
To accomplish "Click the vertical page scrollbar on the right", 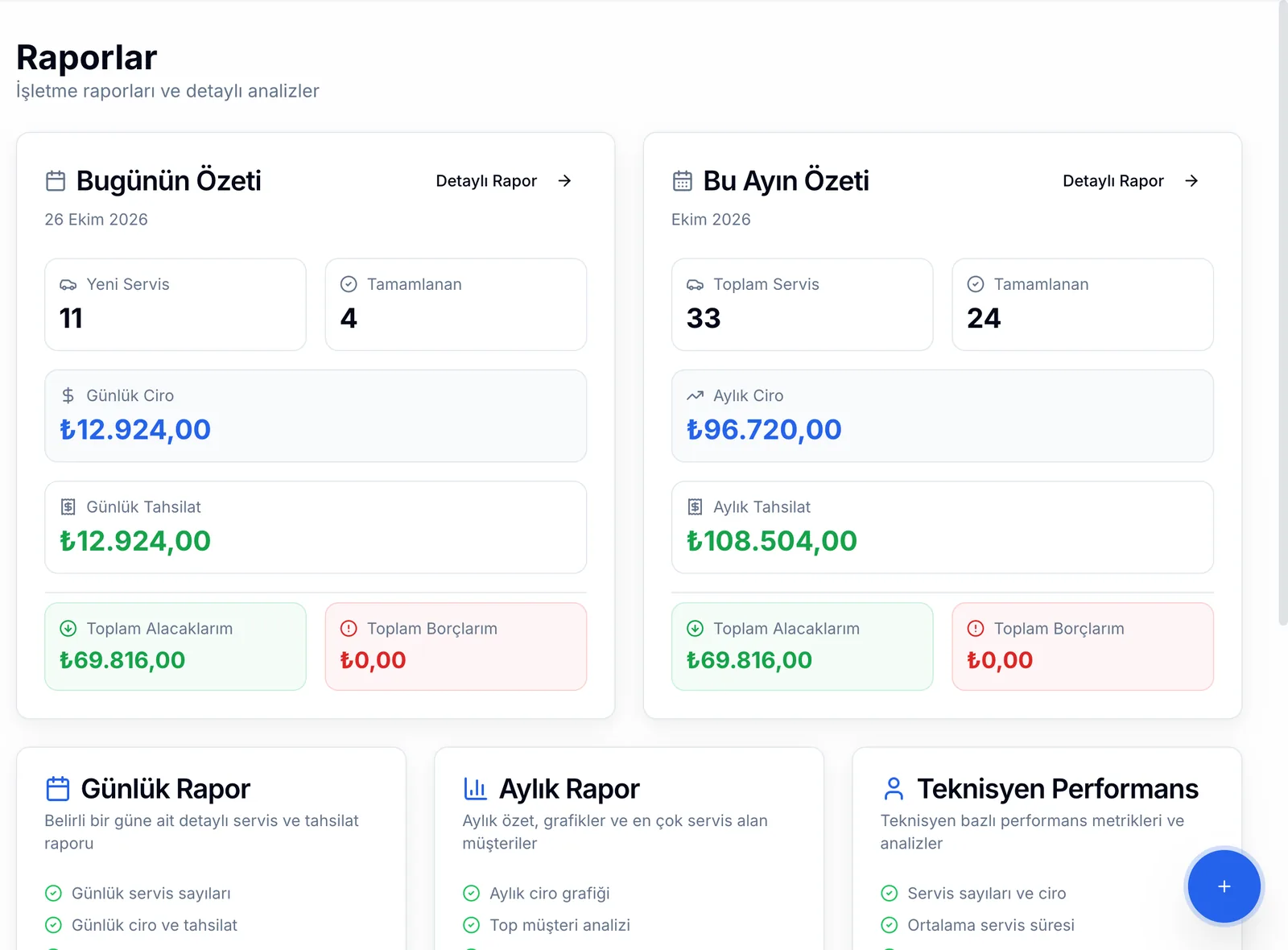I will tap(1283, 314).
